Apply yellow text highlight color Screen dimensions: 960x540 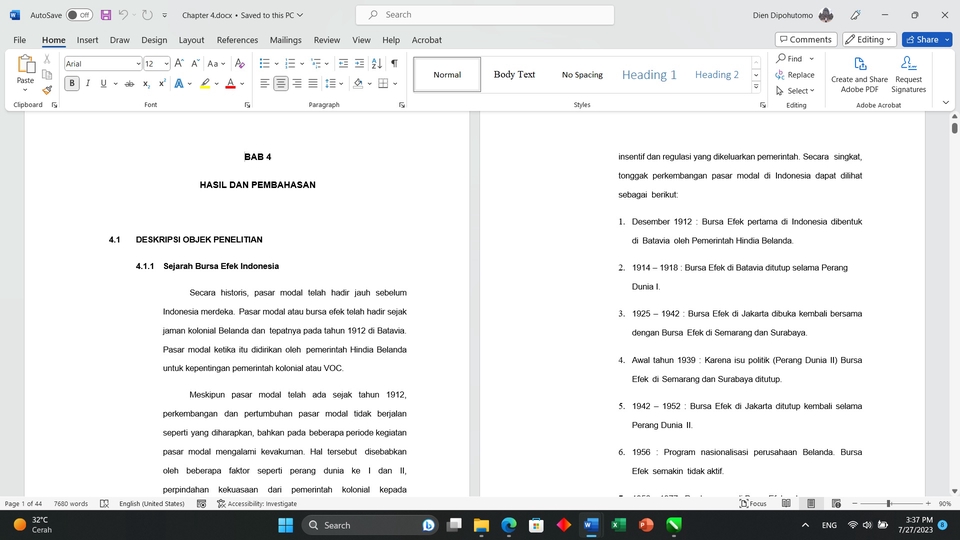(x=205, y=83)
